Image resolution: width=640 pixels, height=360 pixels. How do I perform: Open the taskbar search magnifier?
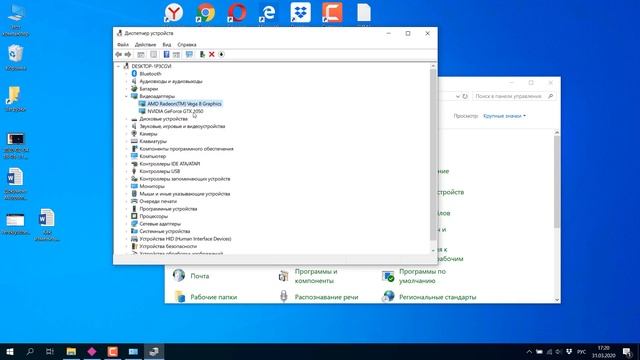(30, 351)
